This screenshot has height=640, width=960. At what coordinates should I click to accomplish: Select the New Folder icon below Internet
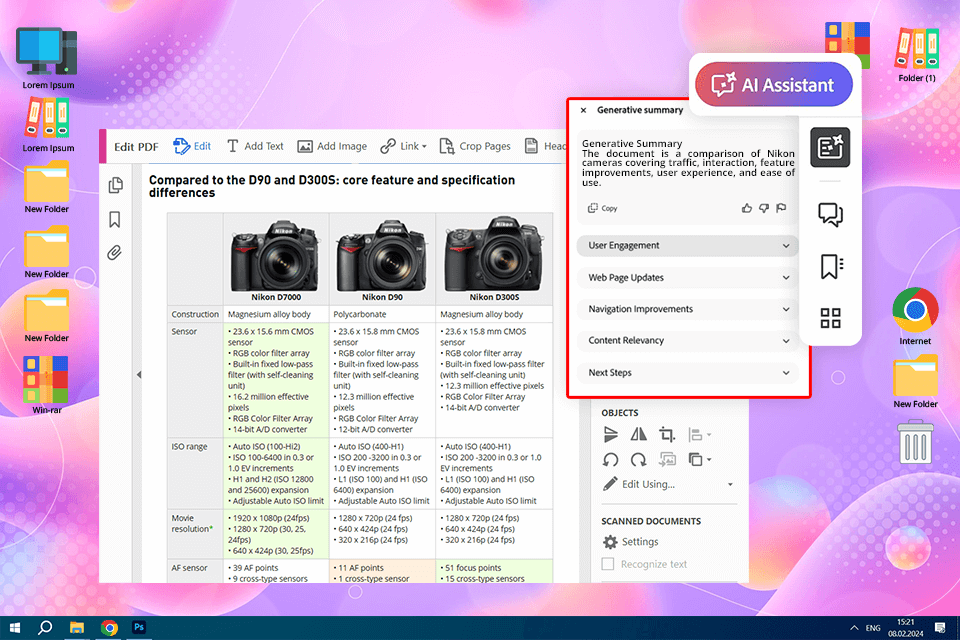coord(915,382)
